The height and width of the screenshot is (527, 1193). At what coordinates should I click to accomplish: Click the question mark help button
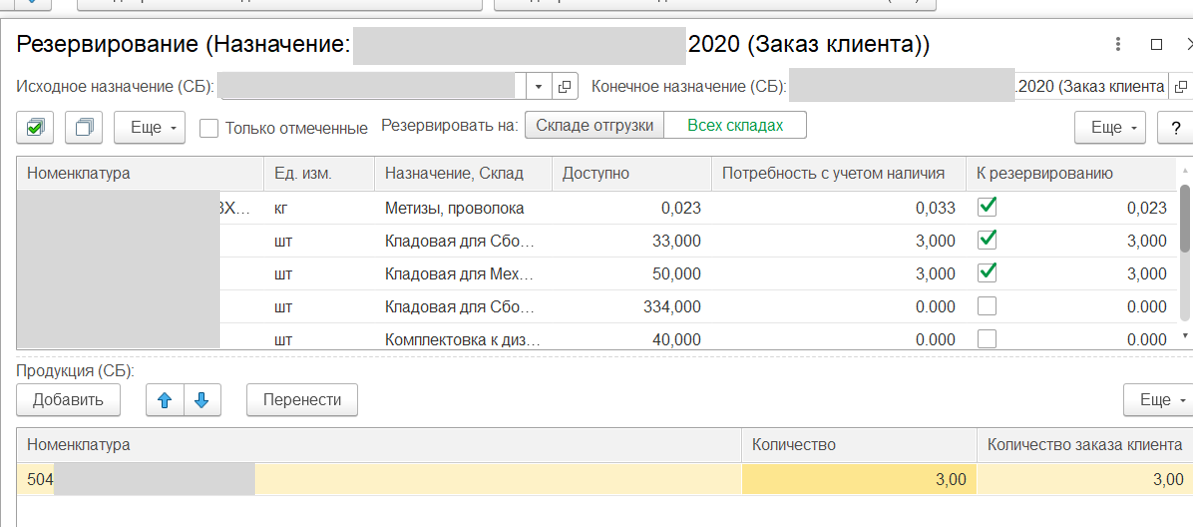pos(1174,128)
